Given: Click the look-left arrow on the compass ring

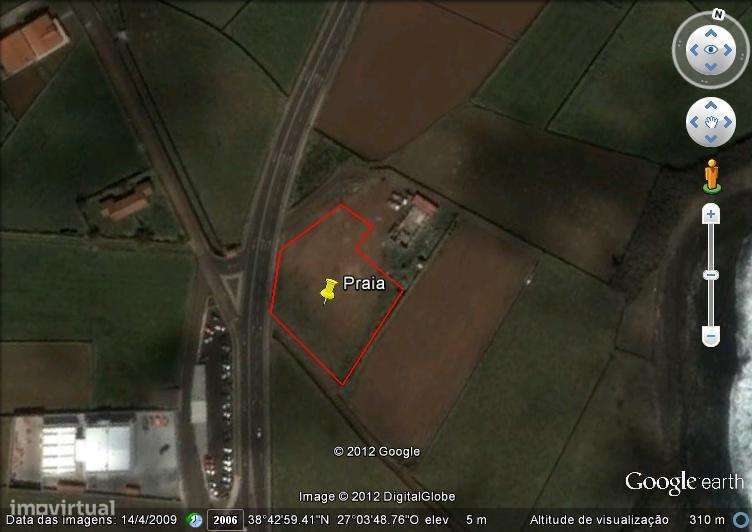Looking at the screenshot, I should (694, 49).
